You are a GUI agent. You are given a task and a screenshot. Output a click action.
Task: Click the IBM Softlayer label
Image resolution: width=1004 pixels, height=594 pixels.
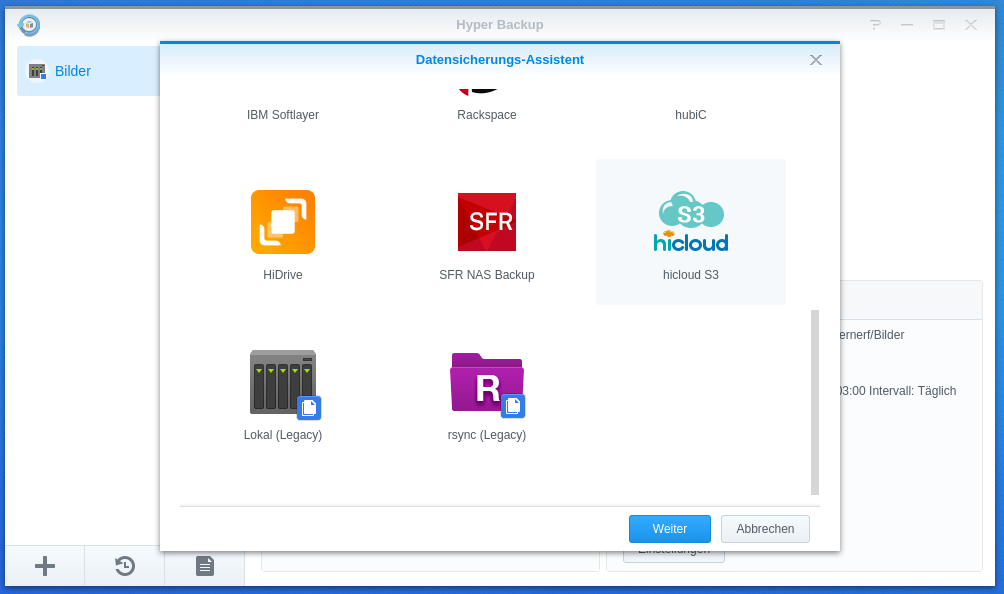click(x=283, y=115)
